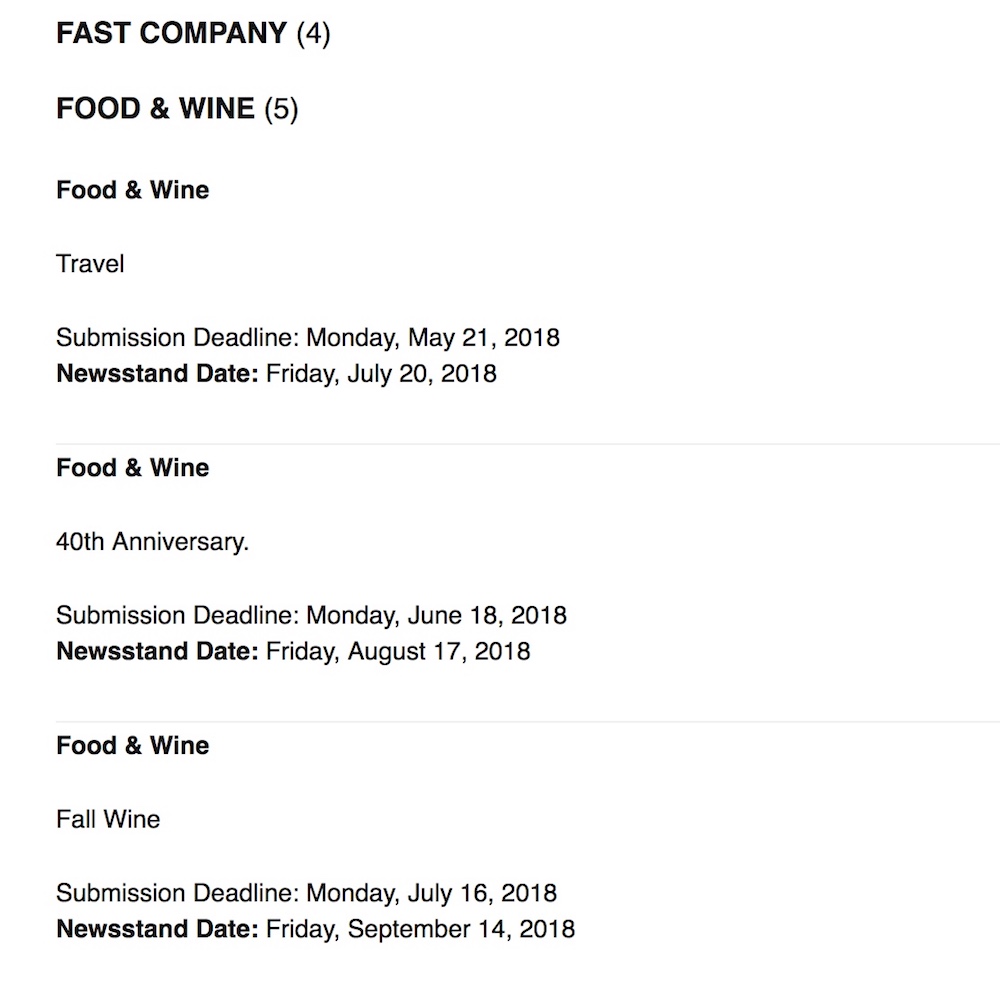Click the date text Friday, July 20, 2018
Screen dimensions: 1000x987
(381, 374)
